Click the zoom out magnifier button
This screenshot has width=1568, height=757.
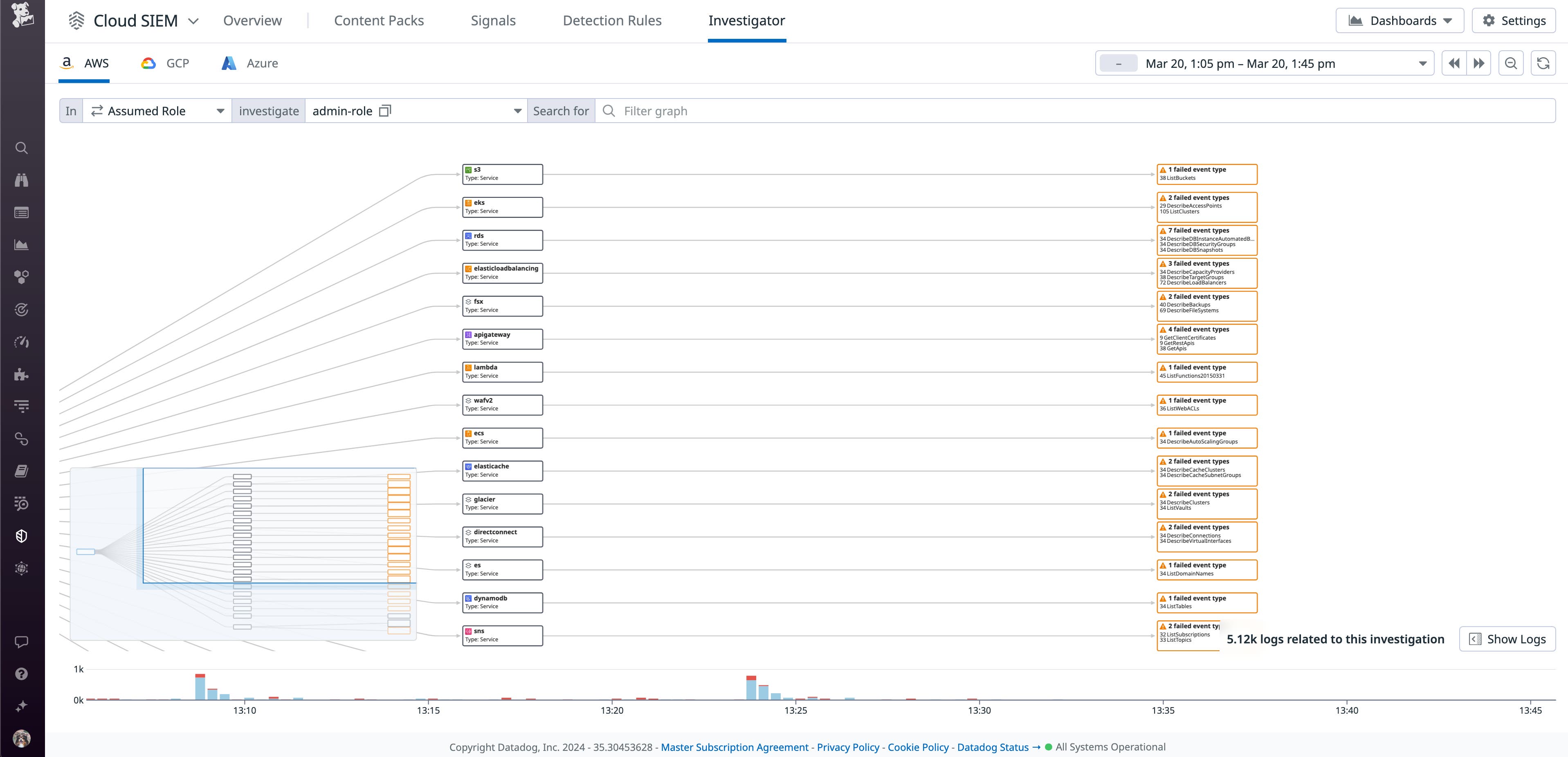click(x=1510, y=63)
